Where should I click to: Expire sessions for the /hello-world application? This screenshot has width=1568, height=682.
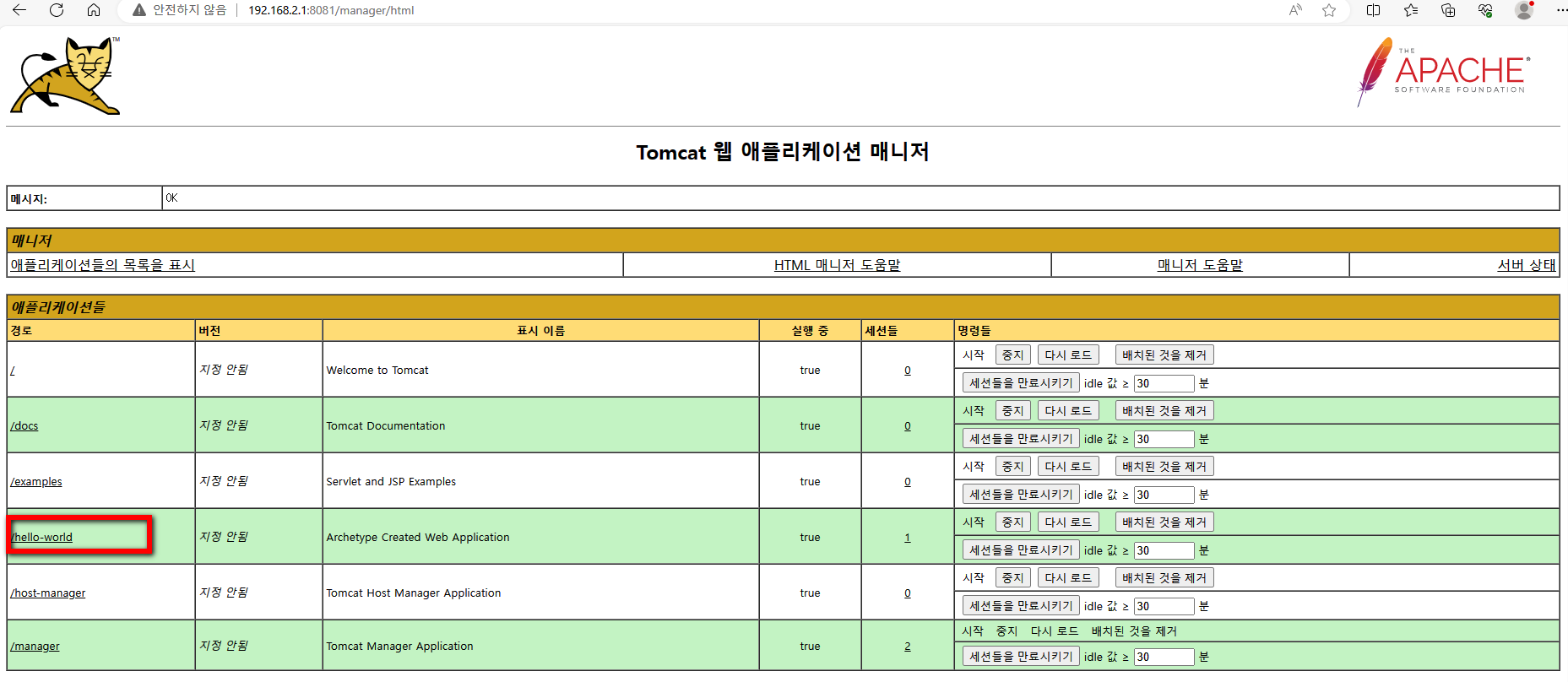click(x=1021, y=550)
